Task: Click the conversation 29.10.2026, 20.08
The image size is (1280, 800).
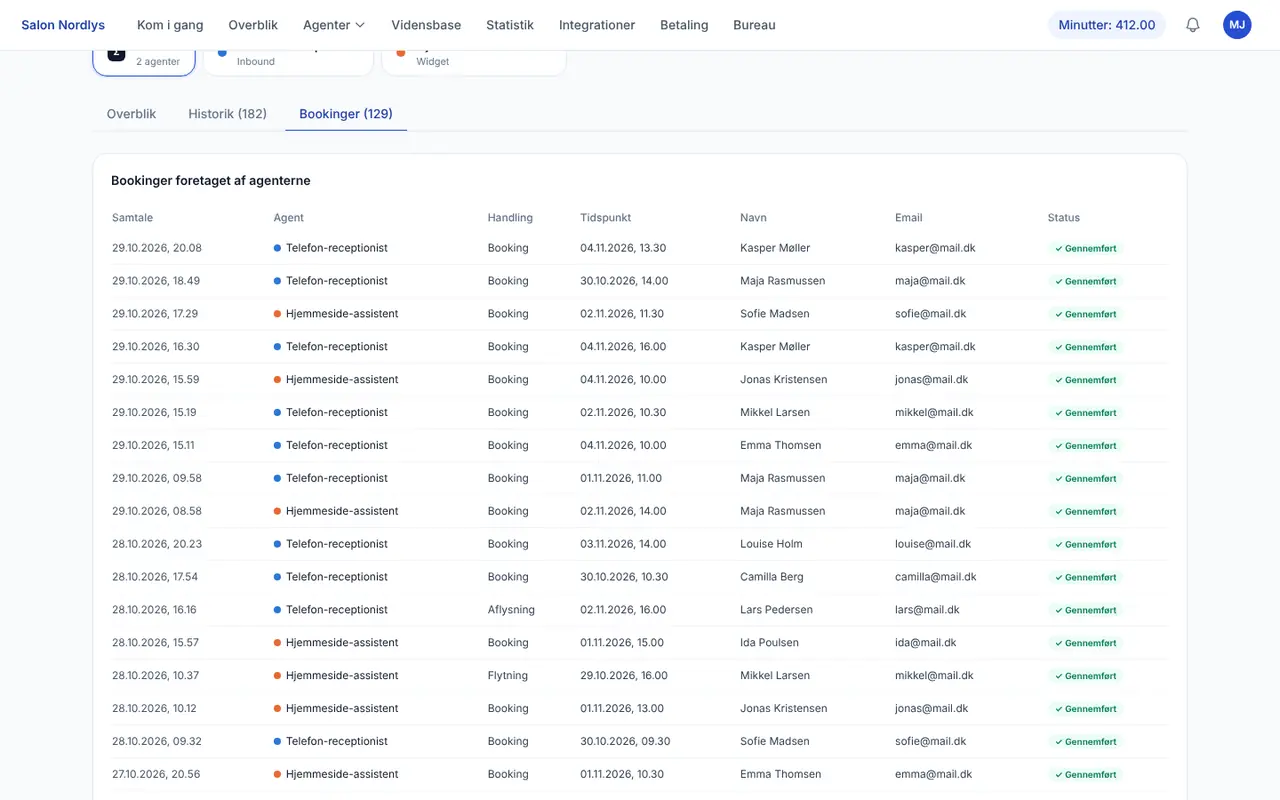Action: [157, 248]
